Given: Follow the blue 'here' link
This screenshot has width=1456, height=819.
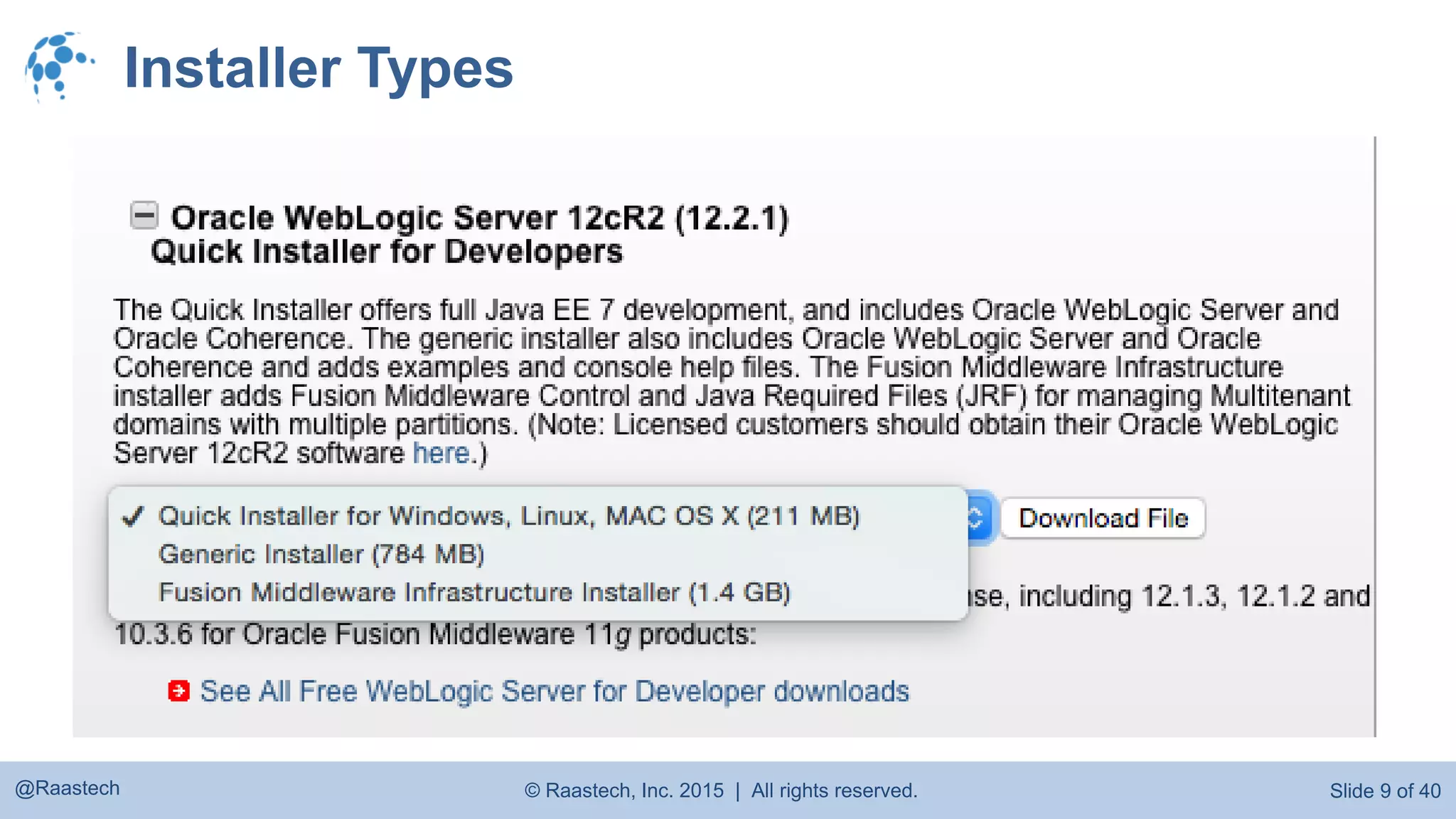Looking at the screenshot, I should tap(441, 454).
